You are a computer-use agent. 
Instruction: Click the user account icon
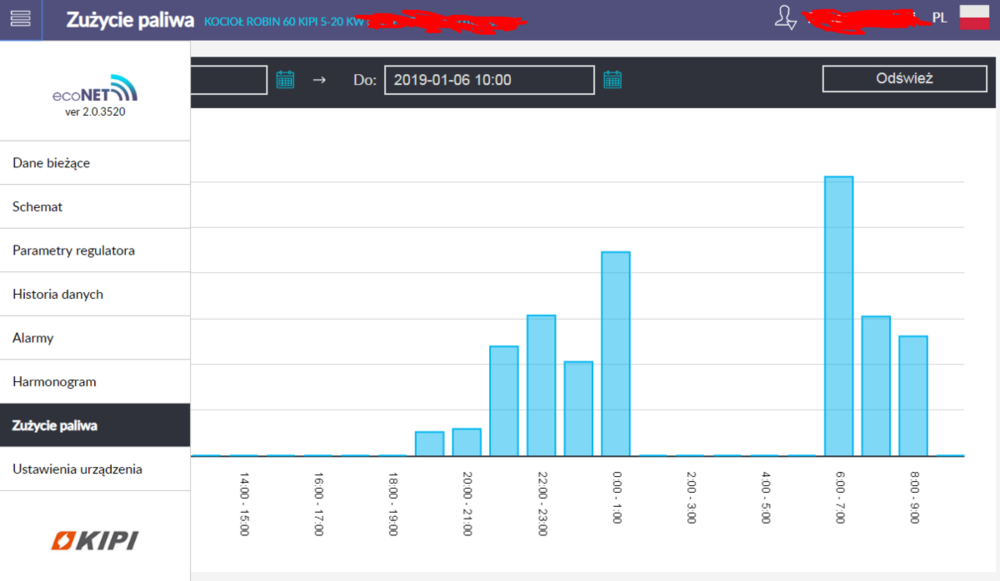click(x=787, y=17)
